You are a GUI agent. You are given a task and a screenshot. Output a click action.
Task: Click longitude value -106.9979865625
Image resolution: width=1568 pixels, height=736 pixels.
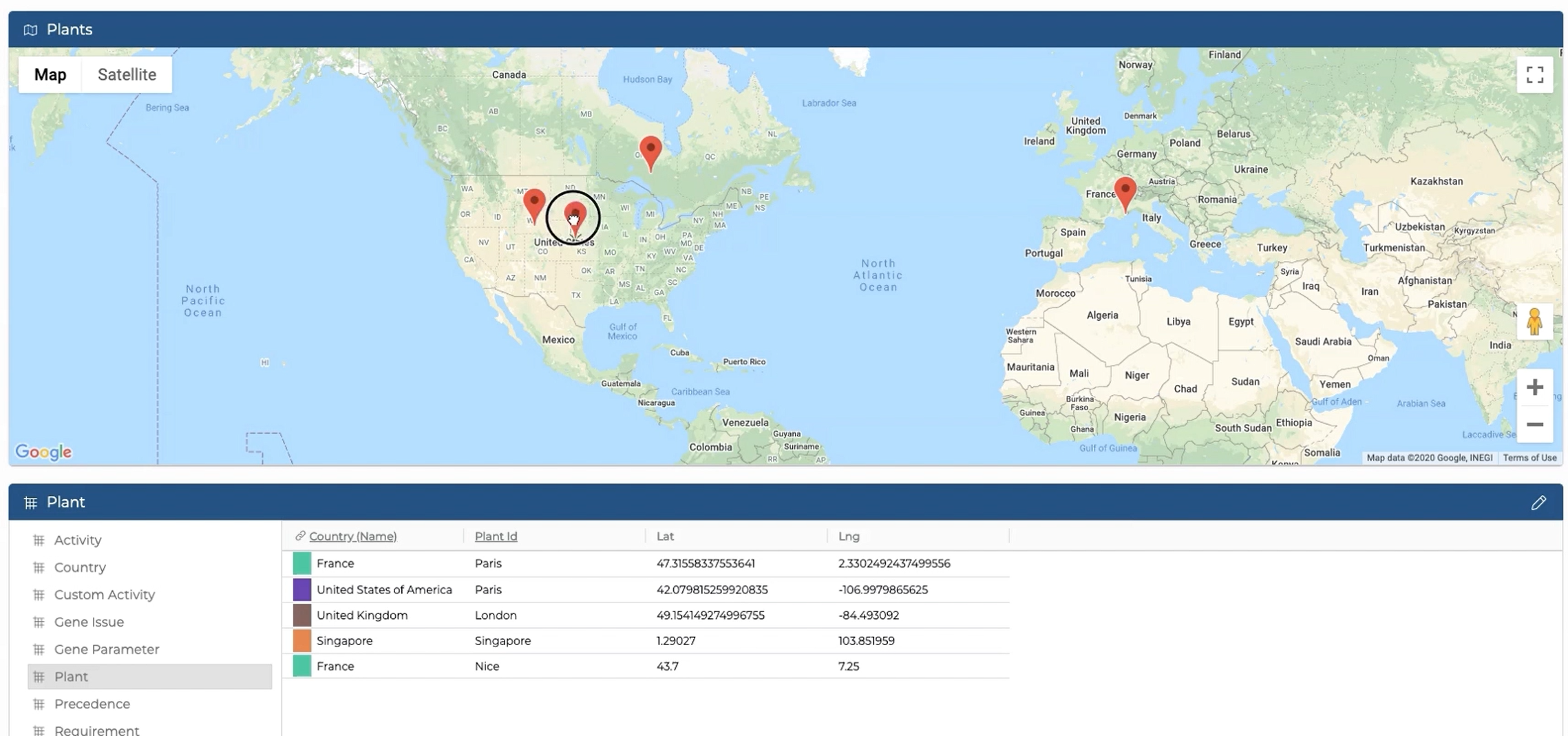(x=882, y=589)
